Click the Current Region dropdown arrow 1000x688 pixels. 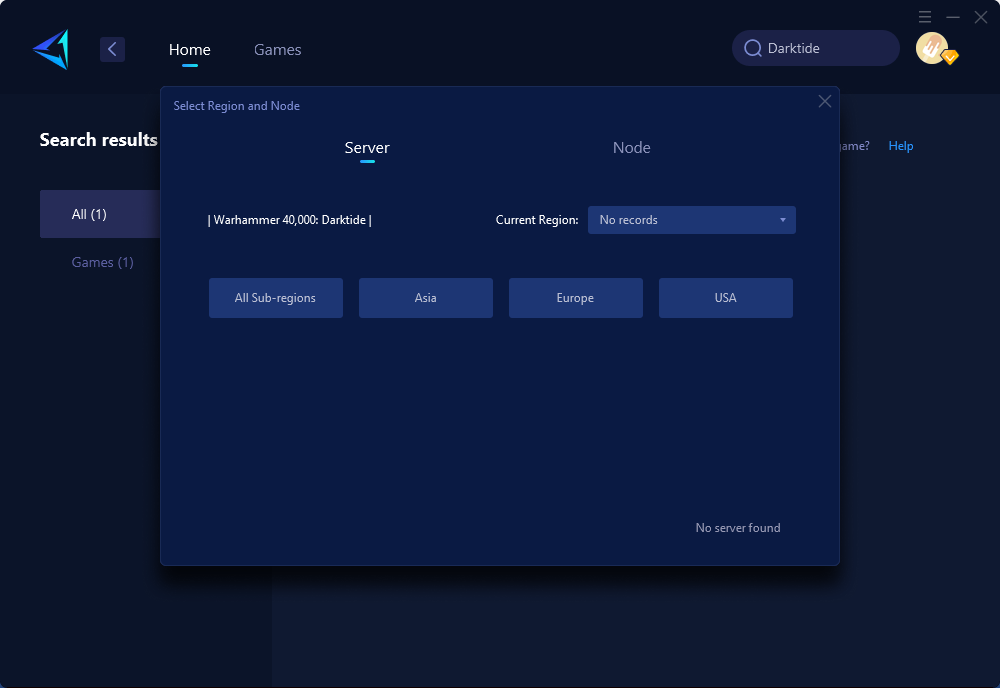tap(783, 220)
